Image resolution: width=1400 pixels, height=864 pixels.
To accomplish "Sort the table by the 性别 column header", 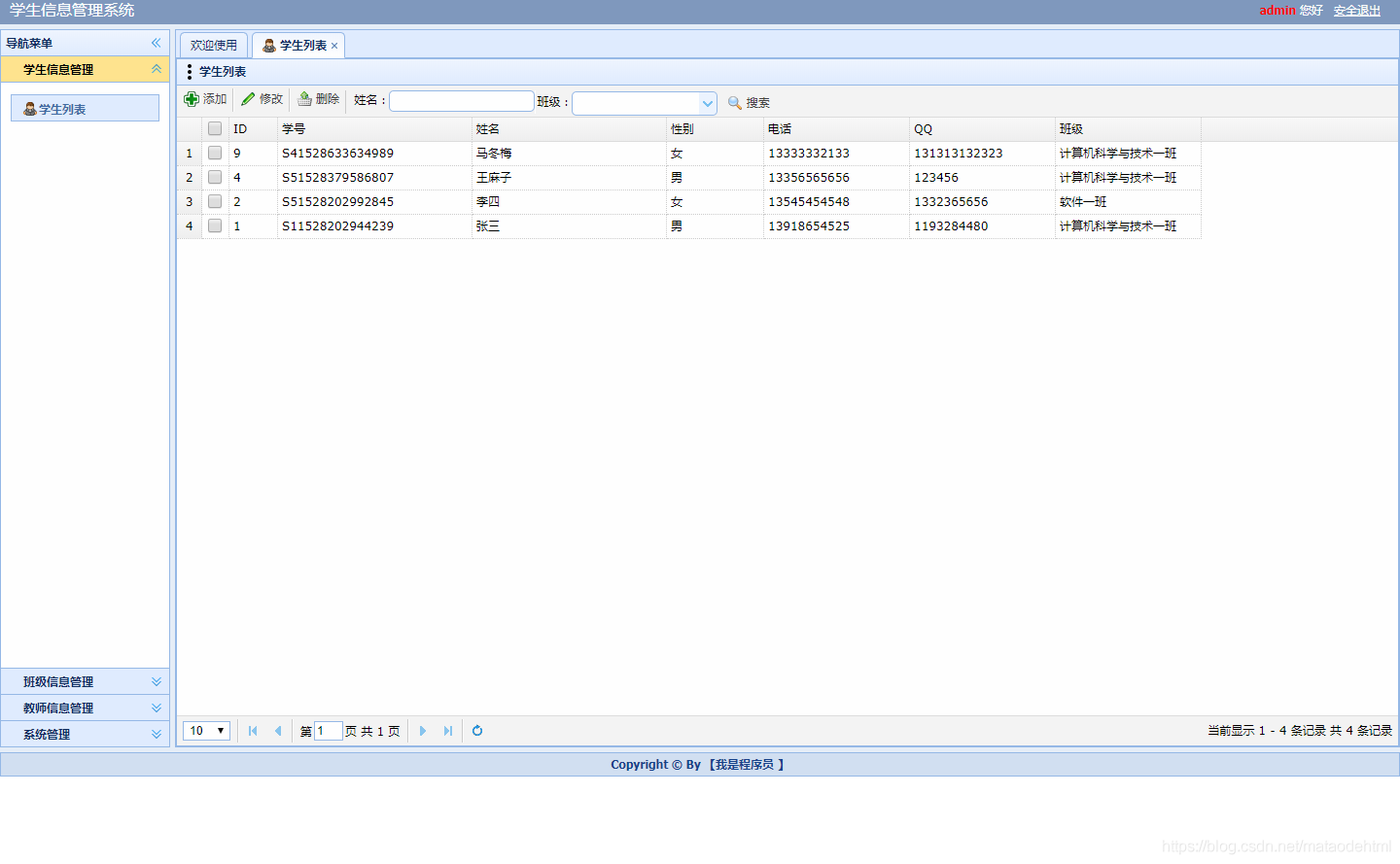I will point(715,128).
